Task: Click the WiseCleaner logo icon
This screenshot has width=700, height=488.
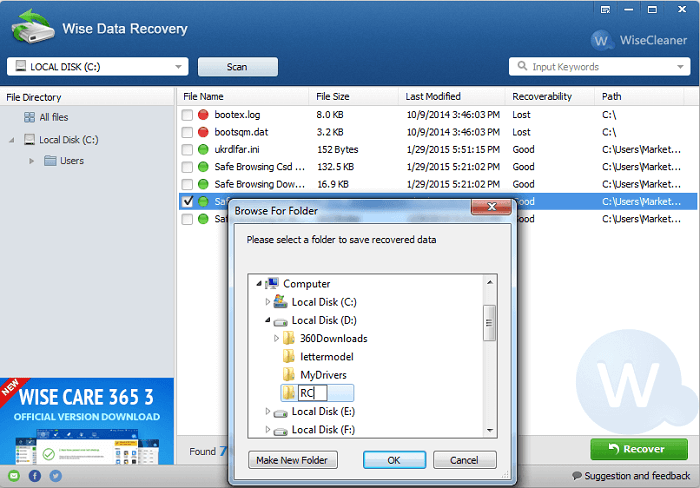Action: 601,41
